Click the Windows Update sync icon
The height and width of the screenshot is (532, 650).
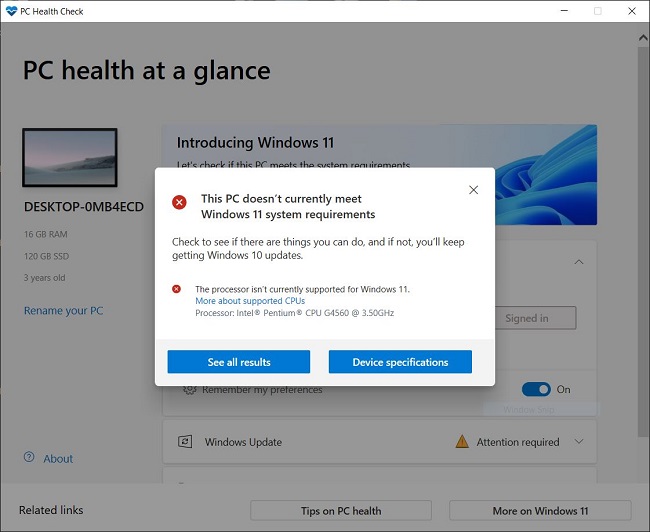click(185, 442)
